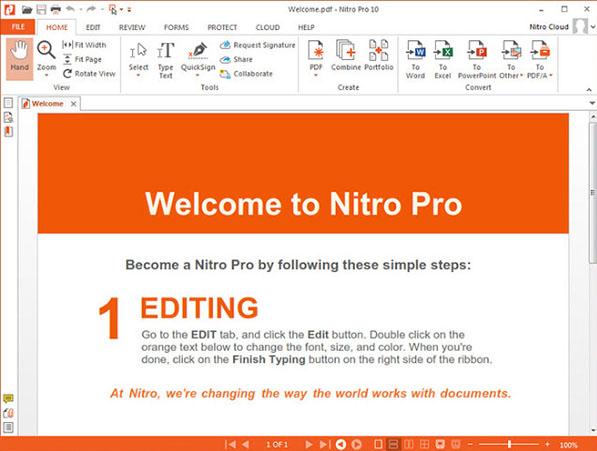This screenshot has width=597, height=451.
Task: Switch to the CLOUD ribbon tab
Action: click(268, 27)
